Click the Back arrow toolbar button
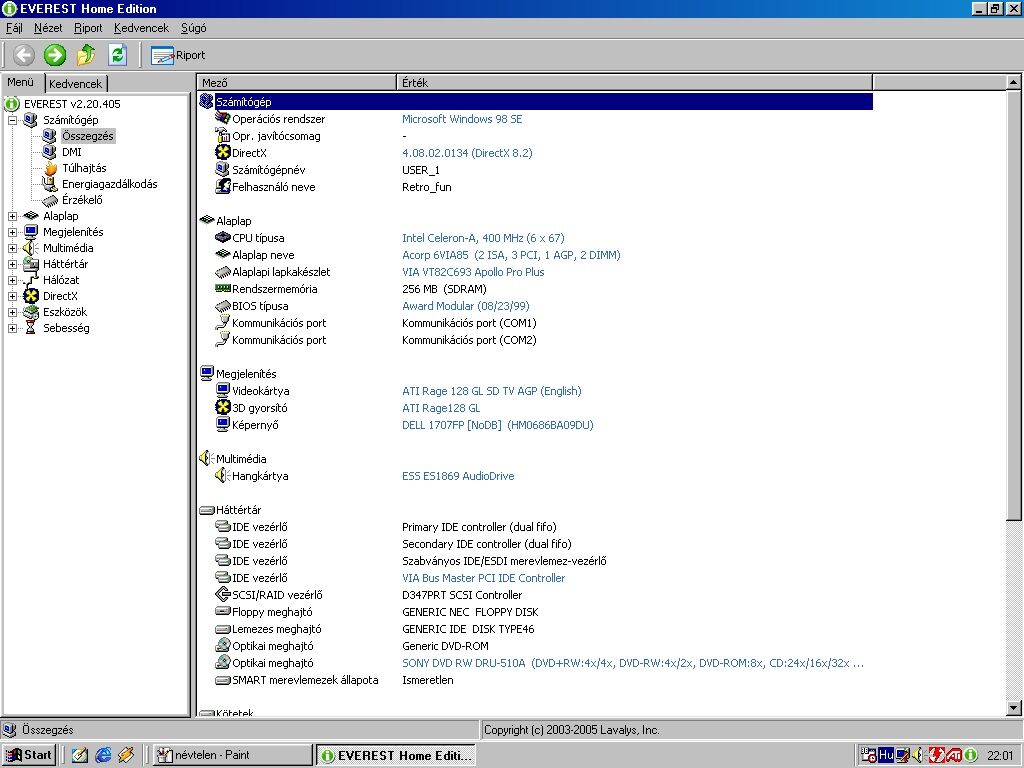The width and height of the screenshot is (1024, 768). pyautogui.click(x=24, y=55)
